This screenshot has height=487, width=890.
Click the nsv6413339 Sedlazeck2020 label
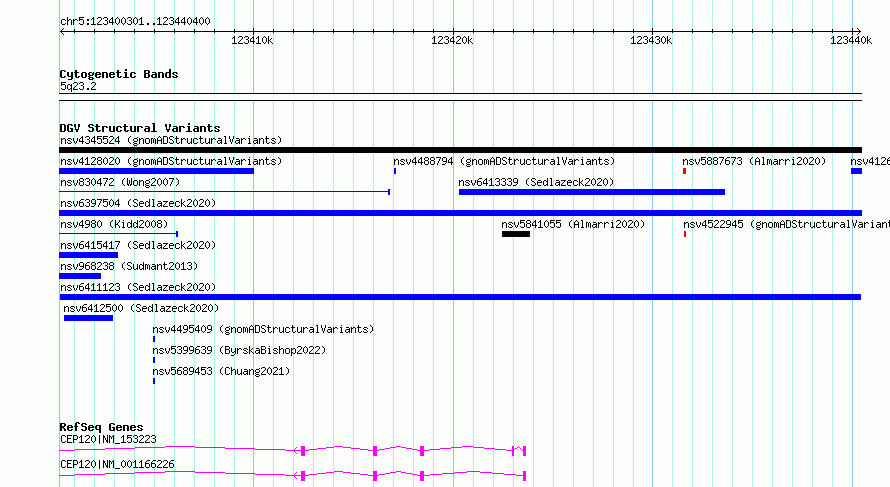click(x=536, y=182)
